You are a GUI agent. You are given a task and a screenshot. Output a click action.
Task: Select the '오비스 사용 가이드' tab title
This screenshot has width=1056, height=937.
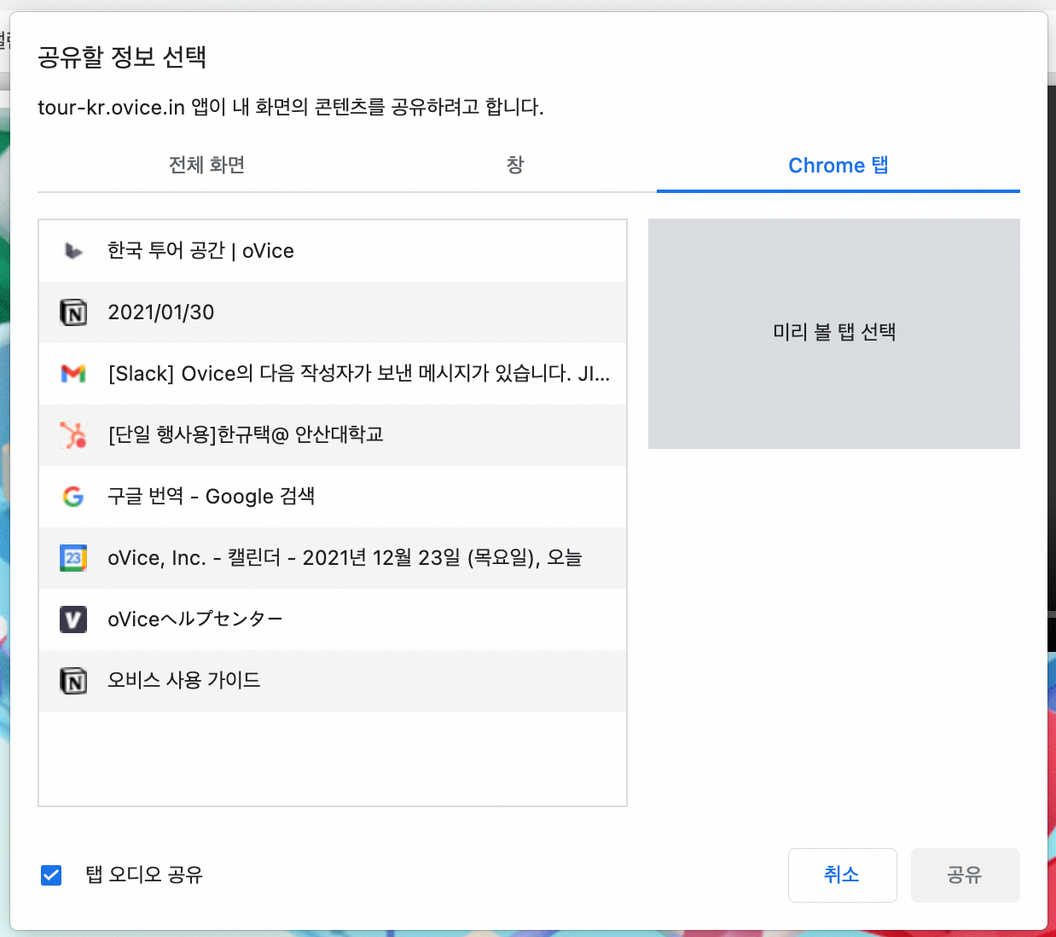click(x=184, y=680)
